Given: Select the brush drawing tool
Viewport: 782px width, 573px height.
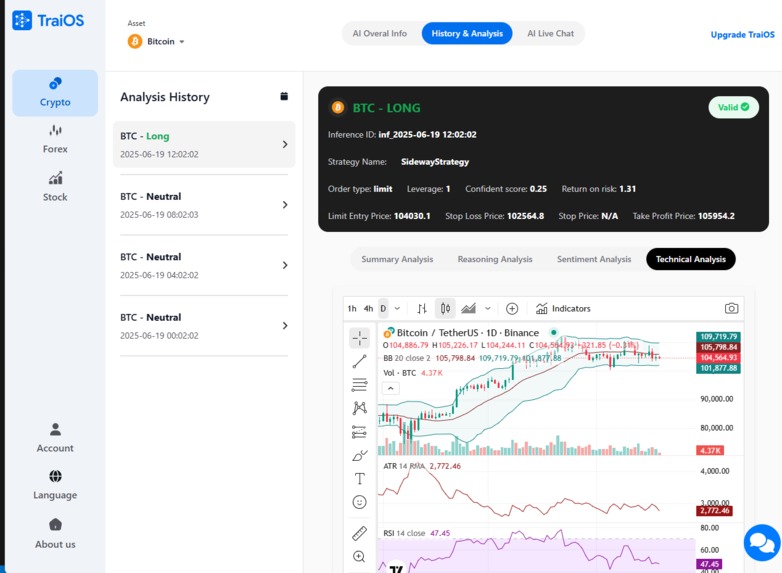Looking at the screenshot, I should (359, 455).
